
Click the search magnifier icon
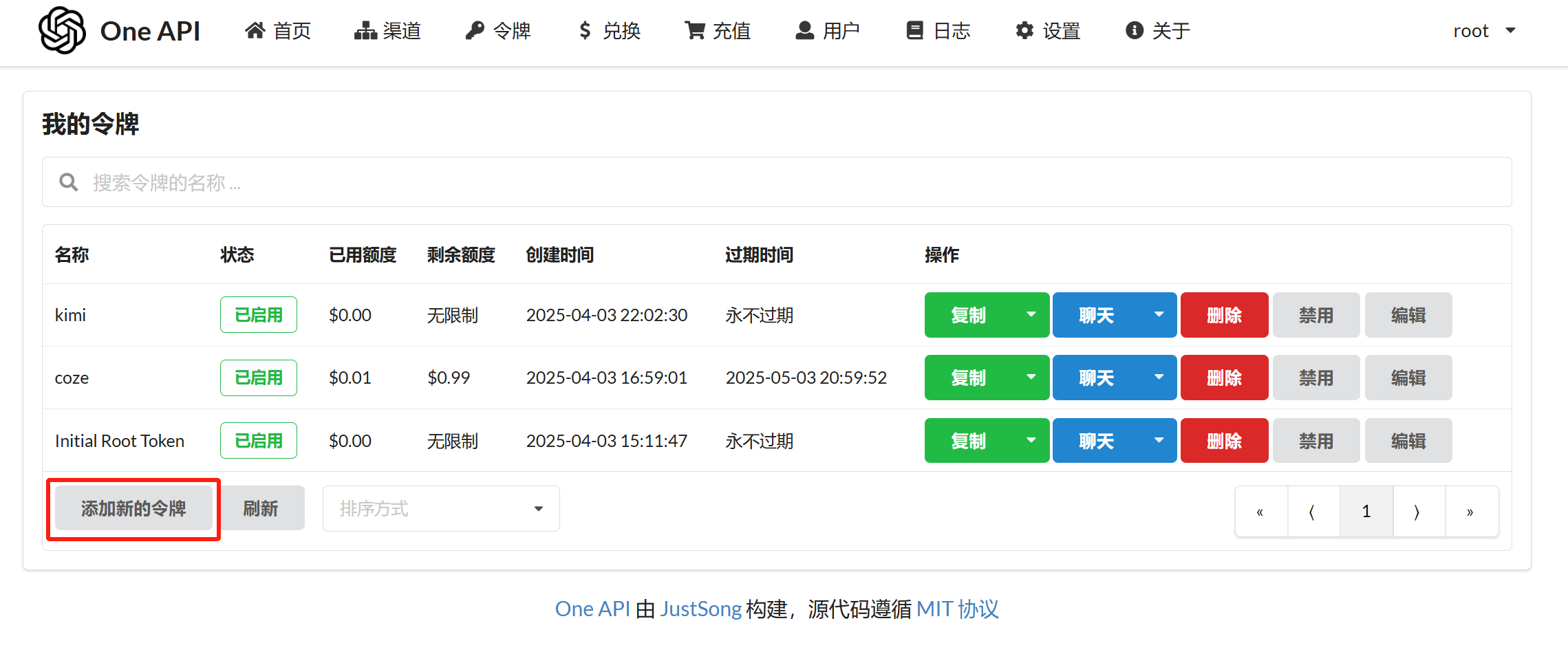(x=68, y=182)
